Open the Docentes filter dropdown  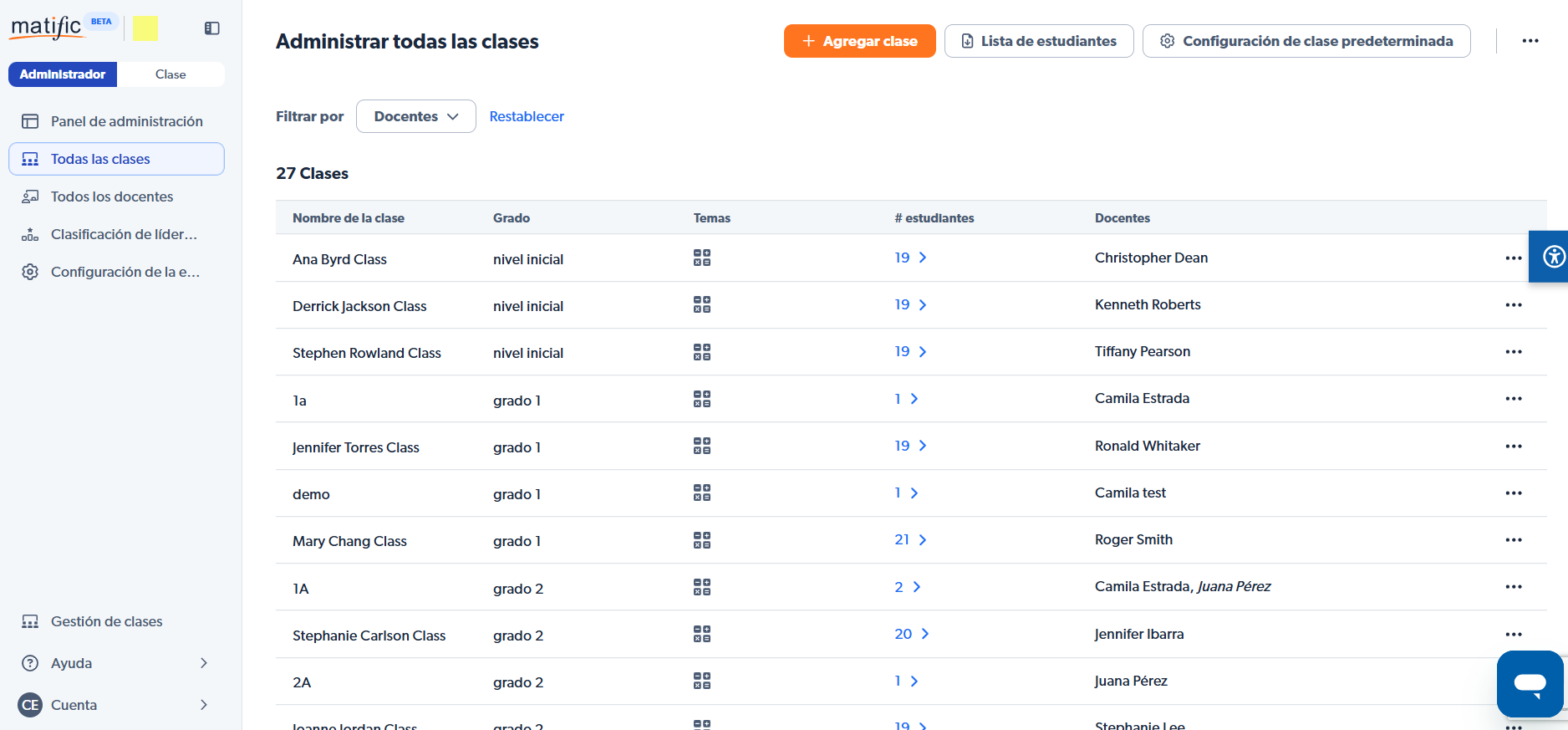[x=415, y=116]
